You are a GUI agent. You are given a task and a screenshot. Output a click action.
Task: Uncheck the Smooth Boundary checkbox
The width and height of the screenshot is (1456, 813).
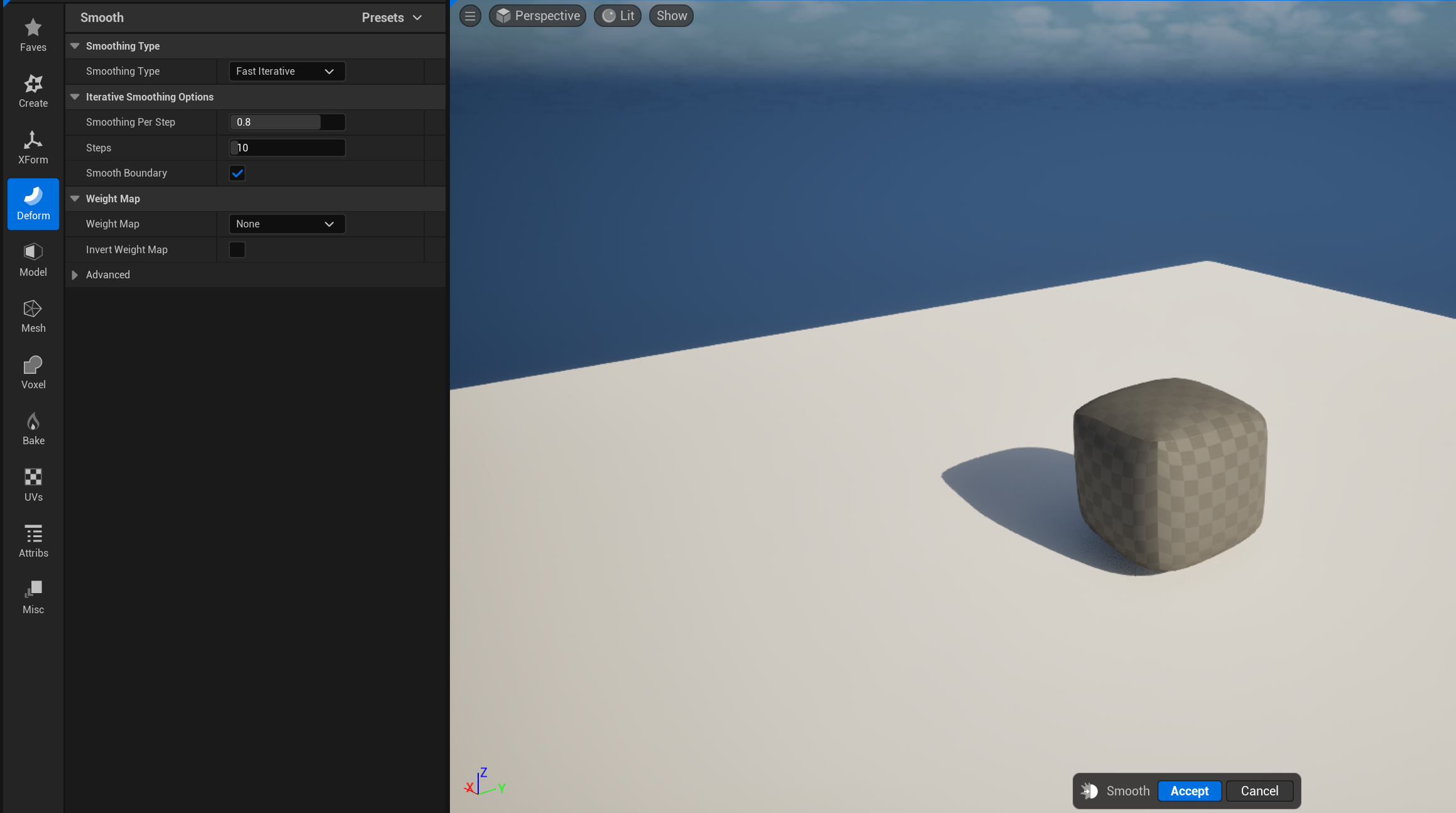(237, 173)
